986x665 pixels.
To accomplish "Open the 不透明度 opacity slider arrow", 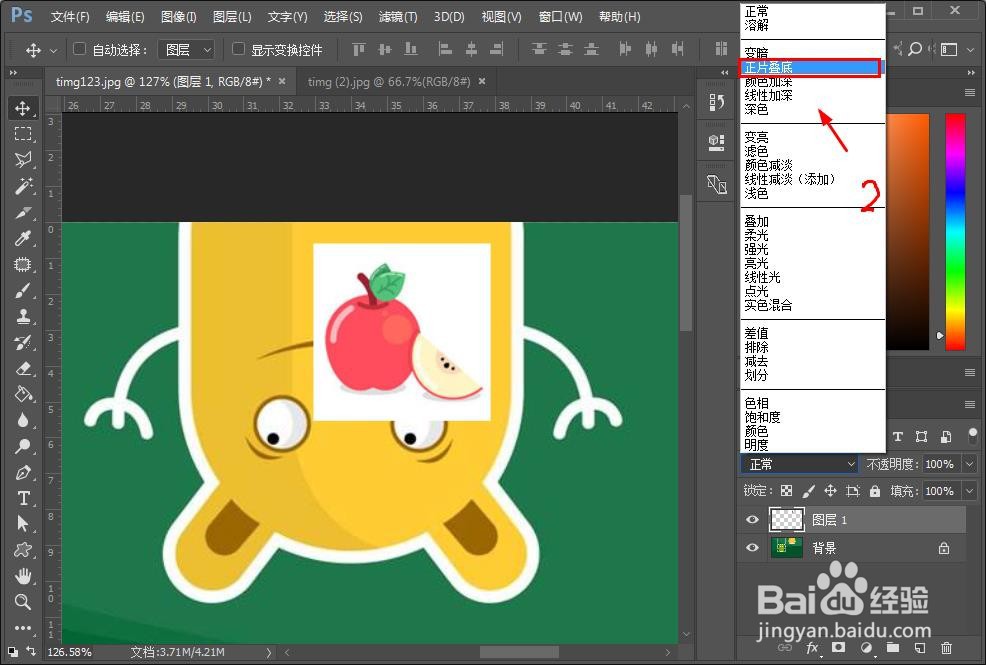I will coord(969,464).
